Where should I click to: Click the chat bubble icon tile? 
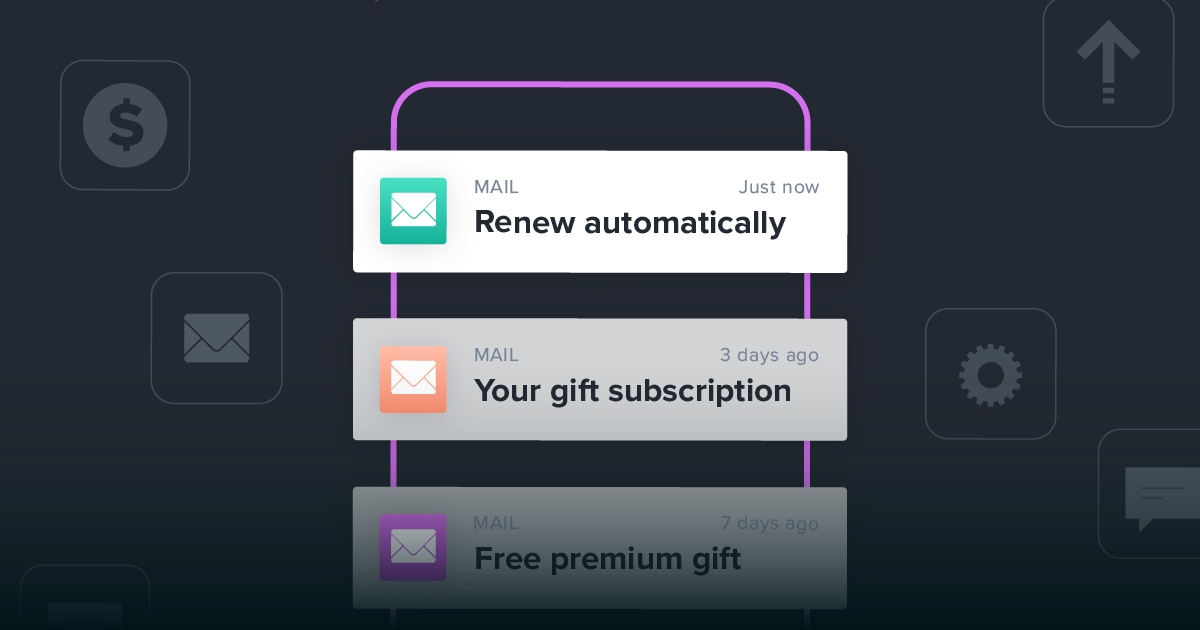[1150, 494]
